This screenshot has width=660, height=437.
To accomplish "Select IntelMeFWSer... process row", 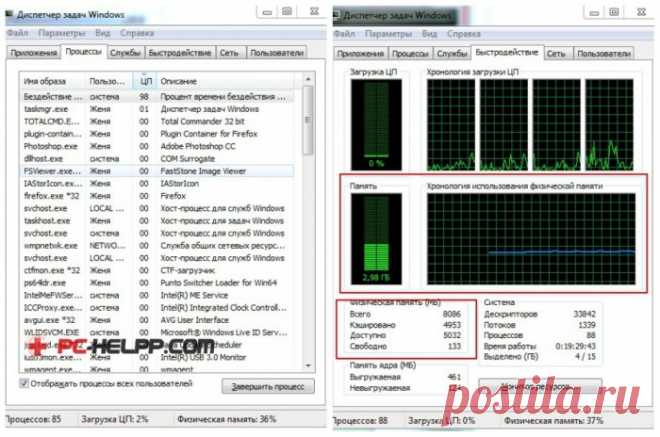I will (x=157, y=295).
